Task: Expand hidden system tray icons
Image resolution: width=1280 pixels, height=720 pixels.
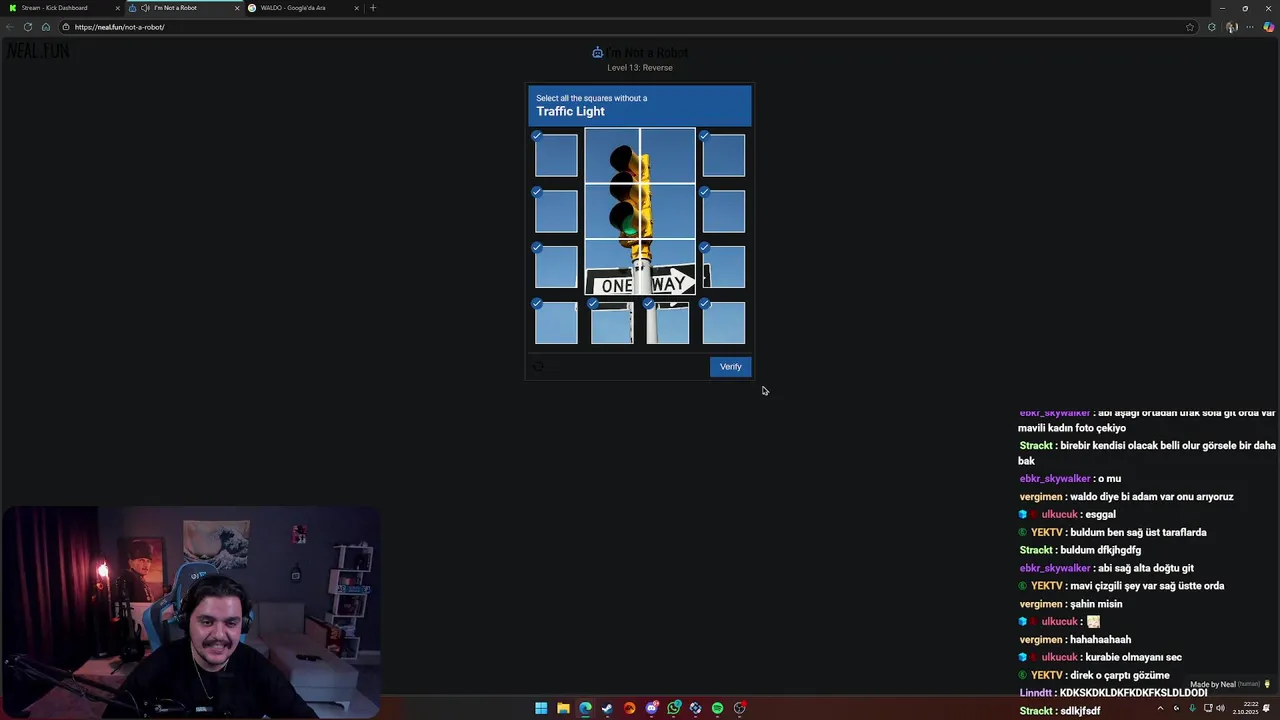Action: [1160, 708]
